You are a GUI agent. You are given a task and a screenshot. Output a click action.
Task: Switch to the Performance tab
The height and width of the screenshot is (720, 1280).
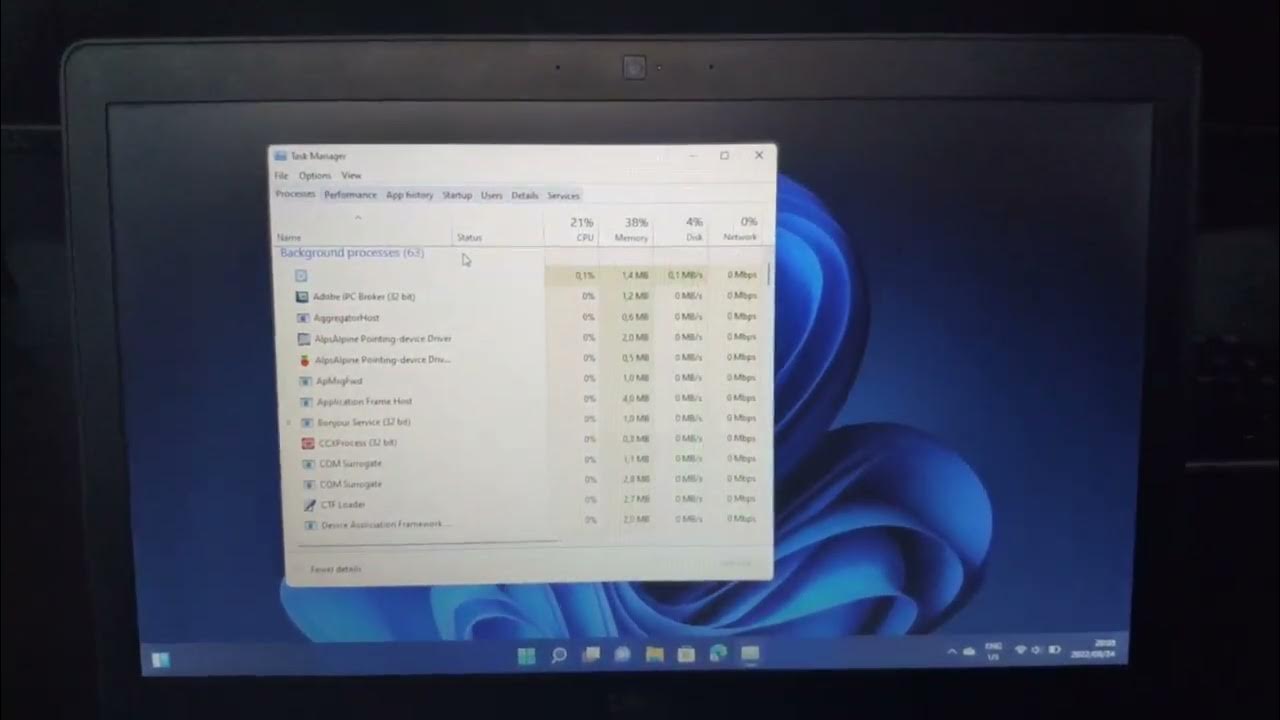(x=350, y=195)
